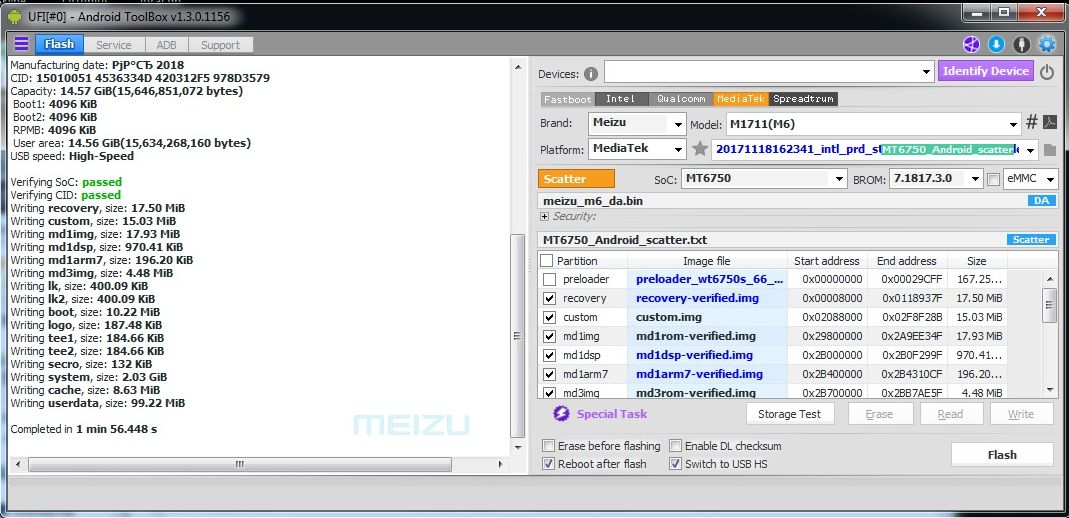Toggle the checkbox beside BROM version

(x=993, y=179)
